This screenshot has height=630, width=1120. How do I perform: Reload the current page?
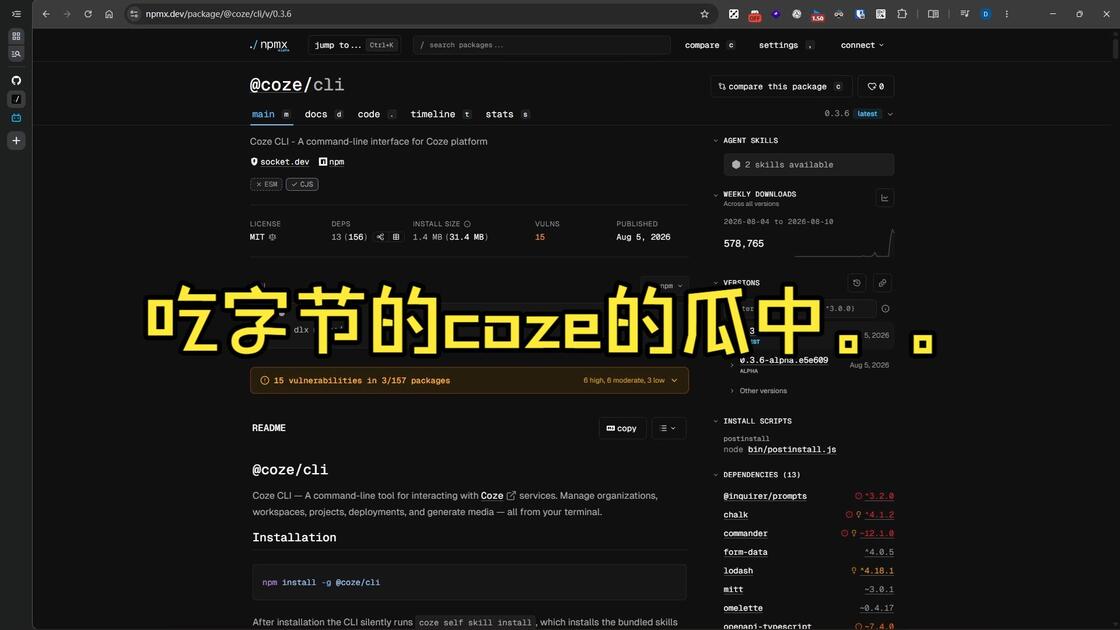(x=88, y=14)
